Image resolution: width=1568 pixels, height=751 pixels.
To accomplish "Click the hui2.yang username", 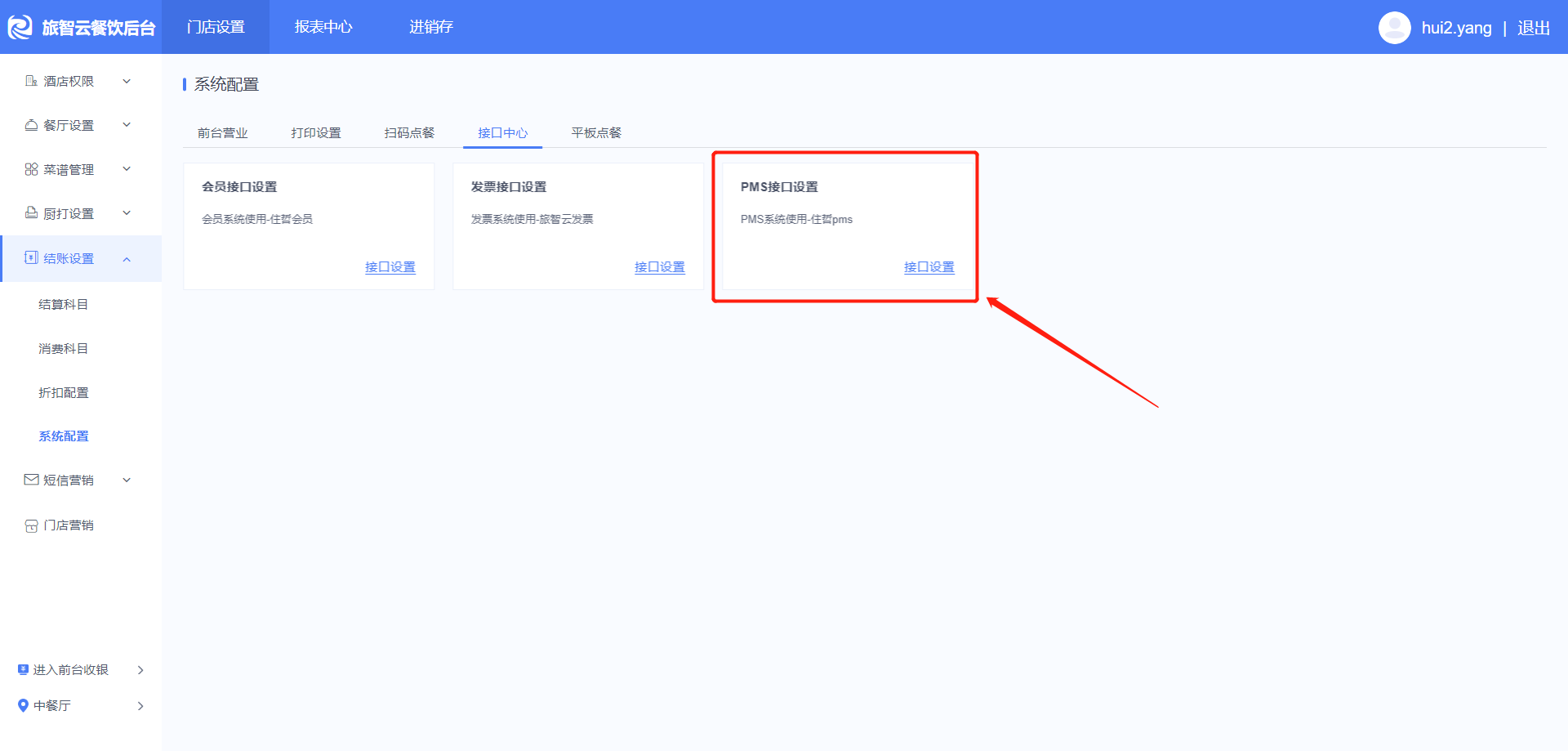I will pos(1456,28).
